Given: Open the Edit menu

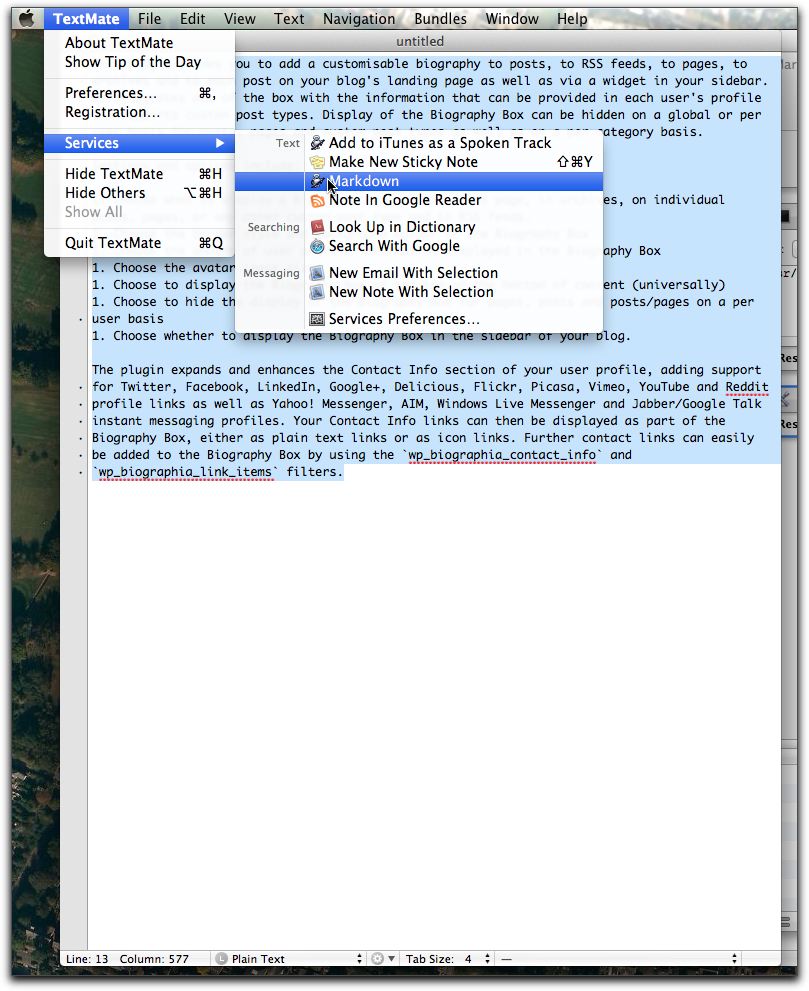Looking at the screenshot, I should pos(192,19).
